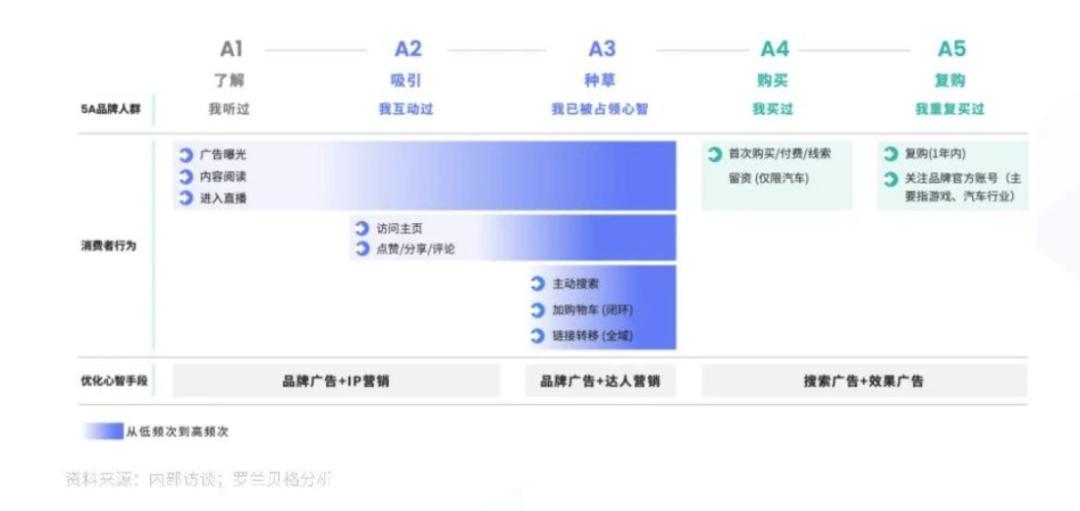Image resolution: width=1080 pixels, height=511 pixels.
Task: Click the green icon beside 关注品牌官方账号
Action: tap(891, 179)
